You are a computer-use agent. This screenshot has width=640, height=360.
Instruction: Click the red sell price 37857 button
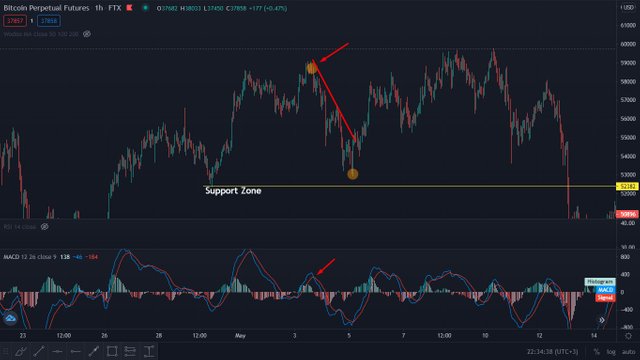coord(15,21)
